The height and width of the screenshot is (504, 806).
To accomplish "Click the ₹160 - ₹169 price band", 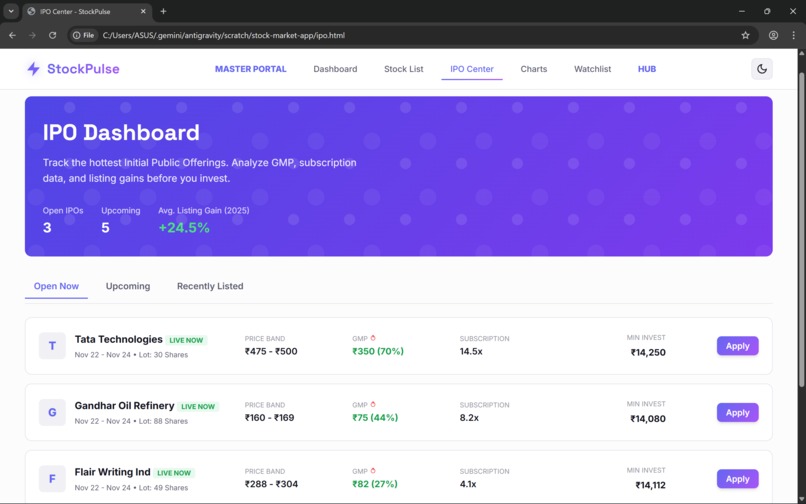I will [x=269, y=418].
